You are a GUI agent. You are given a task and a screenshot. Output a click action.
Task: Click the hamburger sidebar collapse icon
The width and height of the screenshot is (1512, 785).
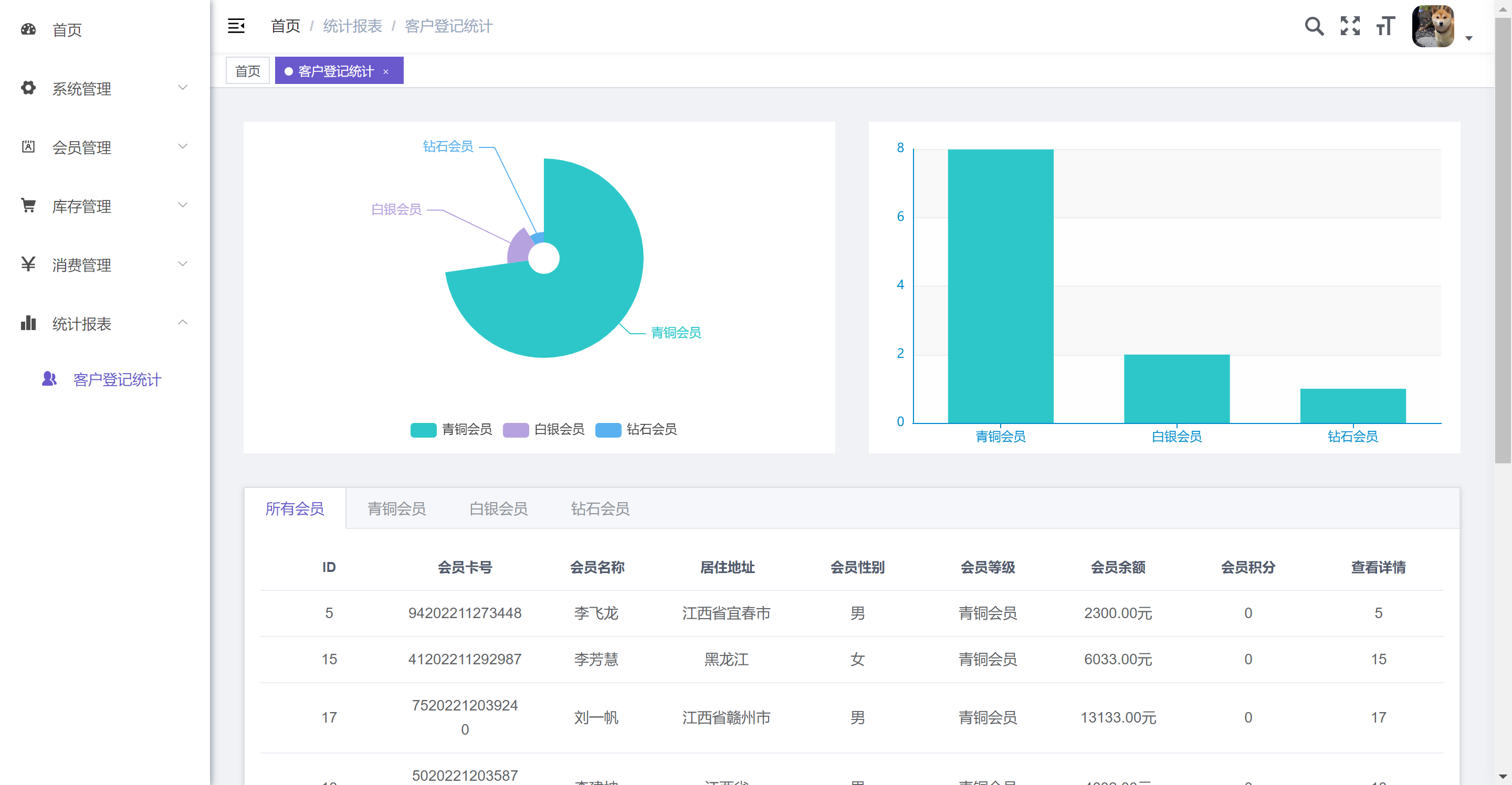pos(236,26)
